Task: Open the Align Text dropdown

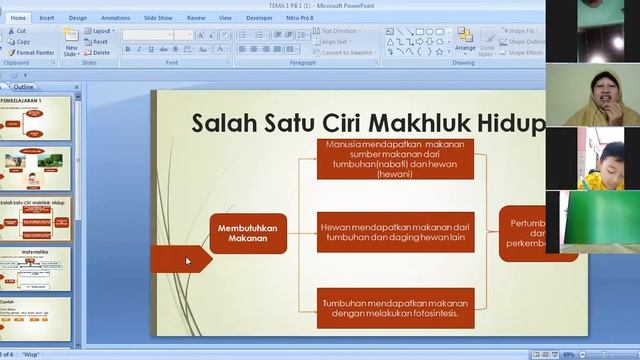Action: [332, 42]
